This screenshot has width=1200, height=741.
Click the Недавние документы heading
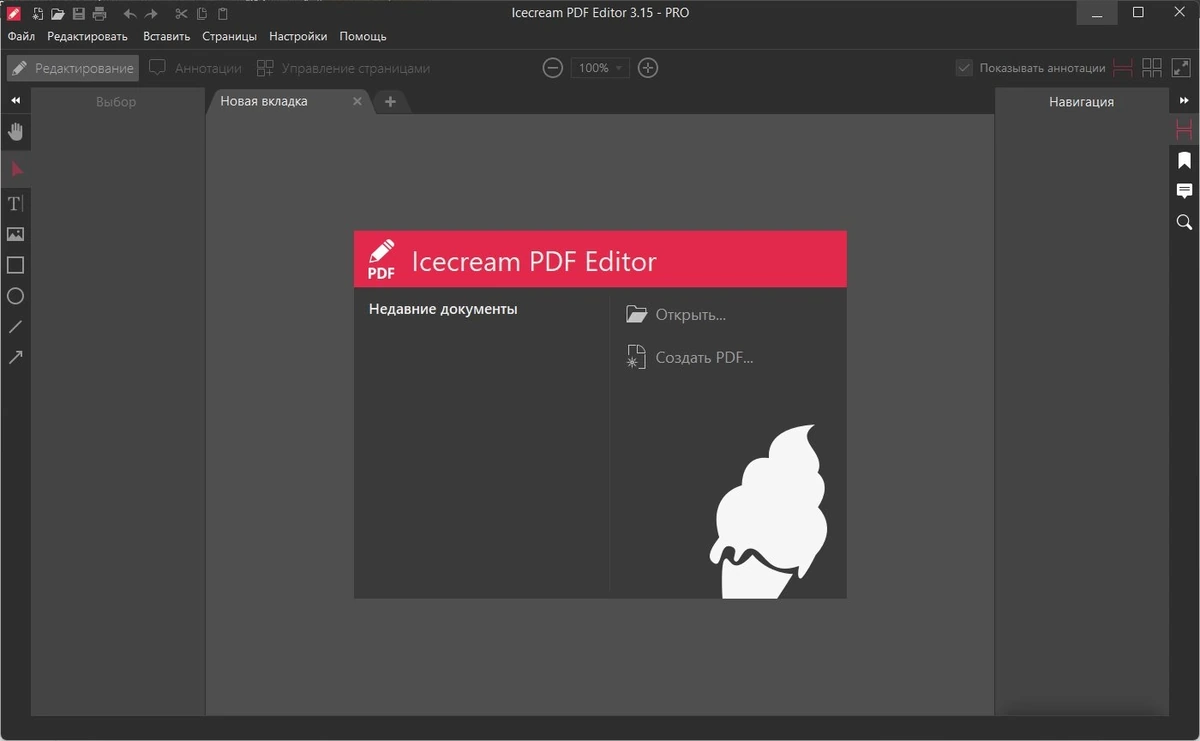[443, 309]
